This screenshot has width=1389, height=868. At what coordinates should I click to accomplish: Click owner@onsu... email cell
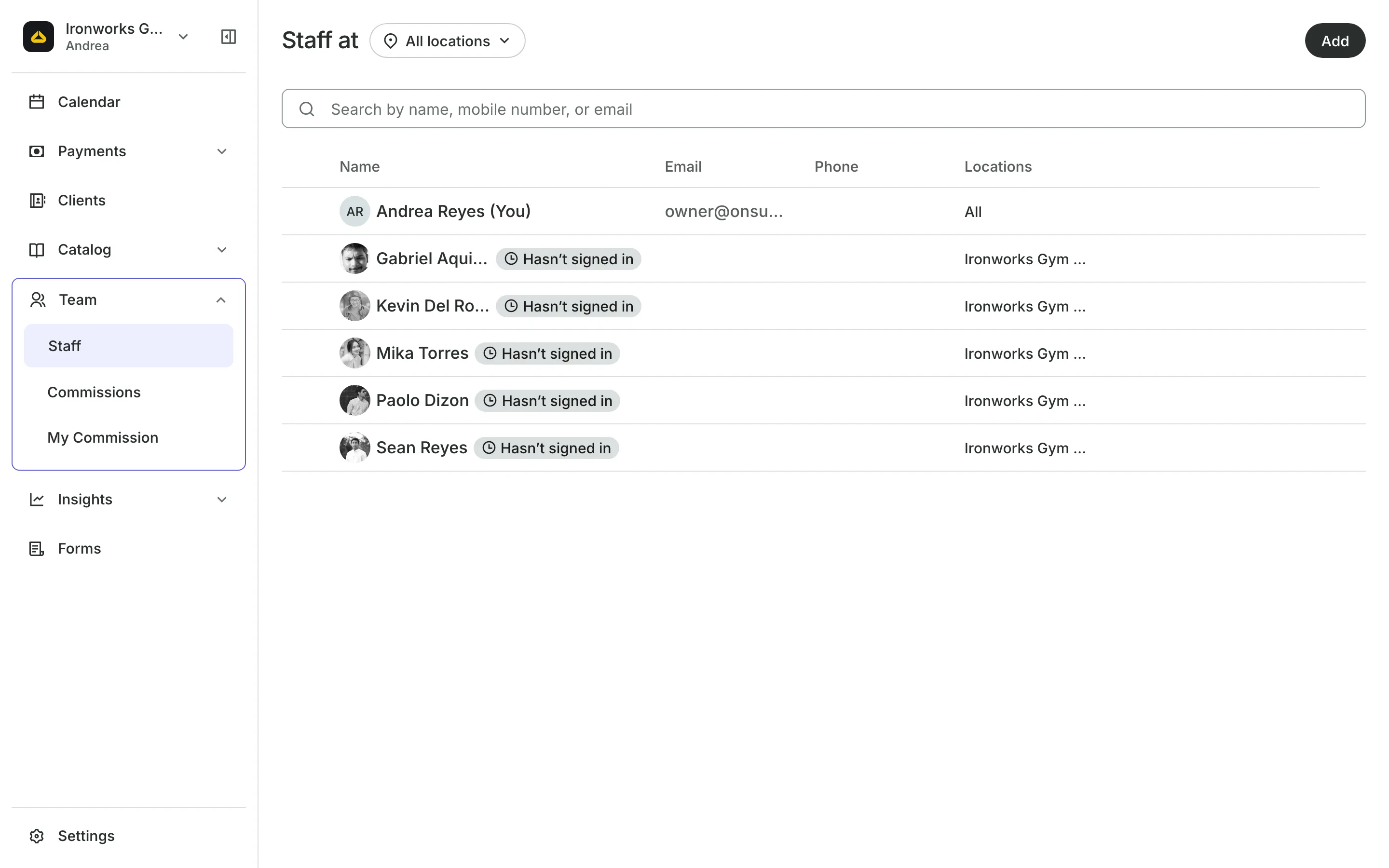pyautogui.click(x=724, y=211)
